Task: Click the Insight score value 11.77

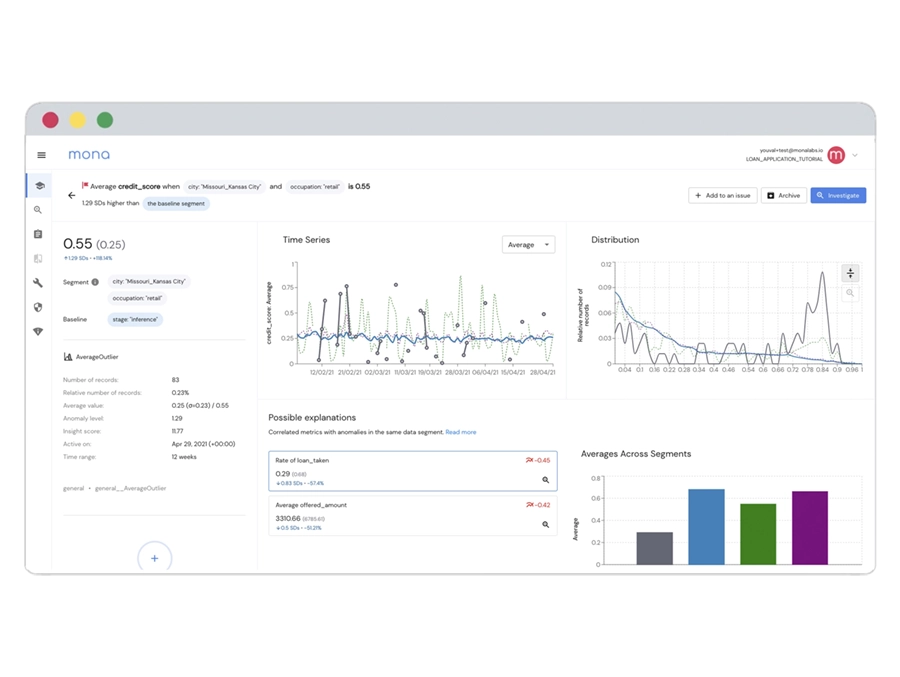Action: tap(177, 431)
